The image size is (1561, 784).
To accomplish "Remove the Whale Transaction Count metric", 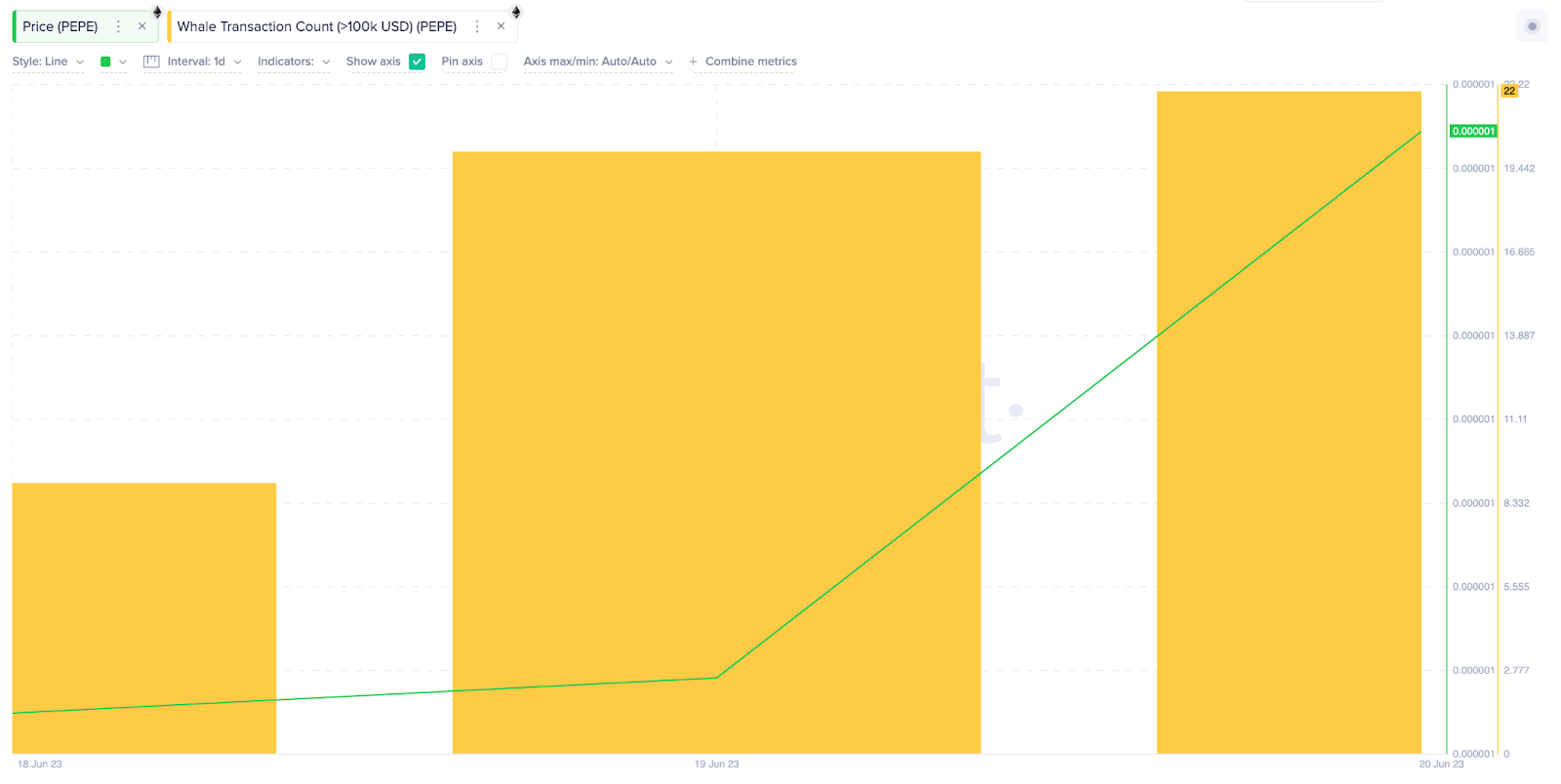I will pyautogui.click(x=500, y=26).
